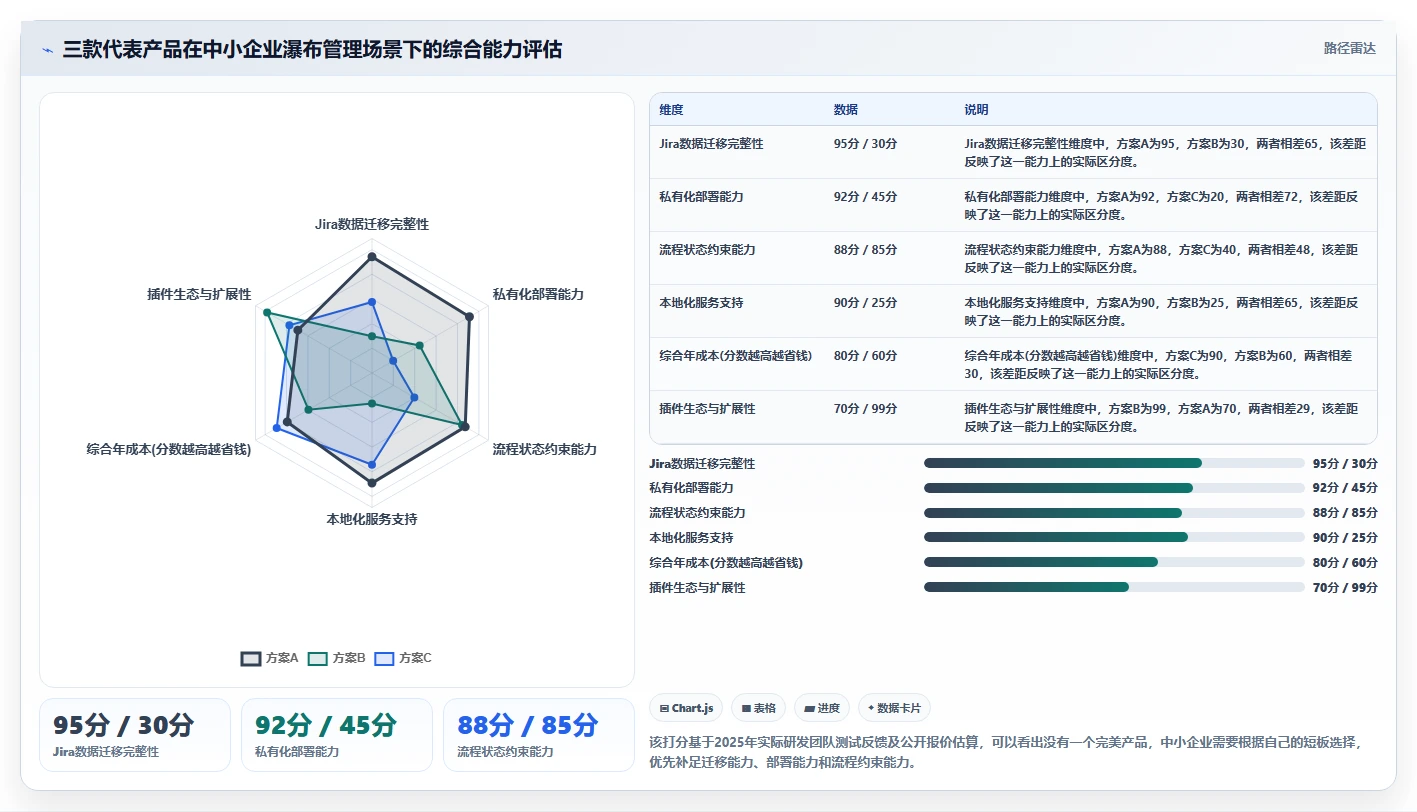Click 本地化服务支持 radar axis label
The height and width of the screenshot is (812, 1417).
pos(372,519)
